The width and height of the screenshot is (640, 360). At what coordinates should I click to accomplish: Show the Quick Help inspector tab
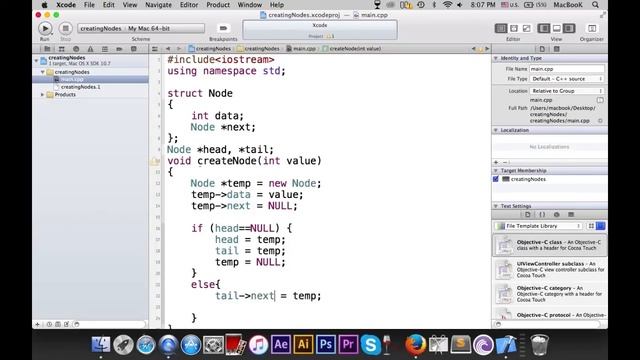point(556,49)
